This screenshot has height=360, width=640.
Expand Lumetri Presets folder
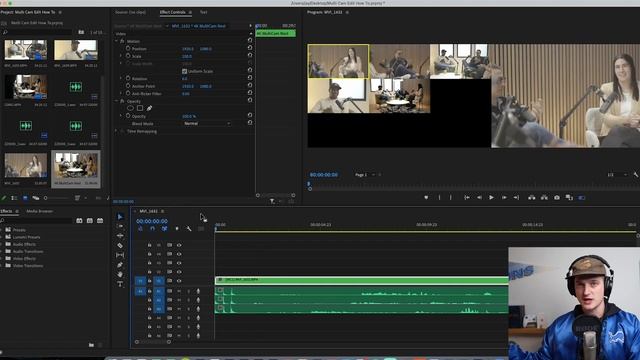(2, 237)
